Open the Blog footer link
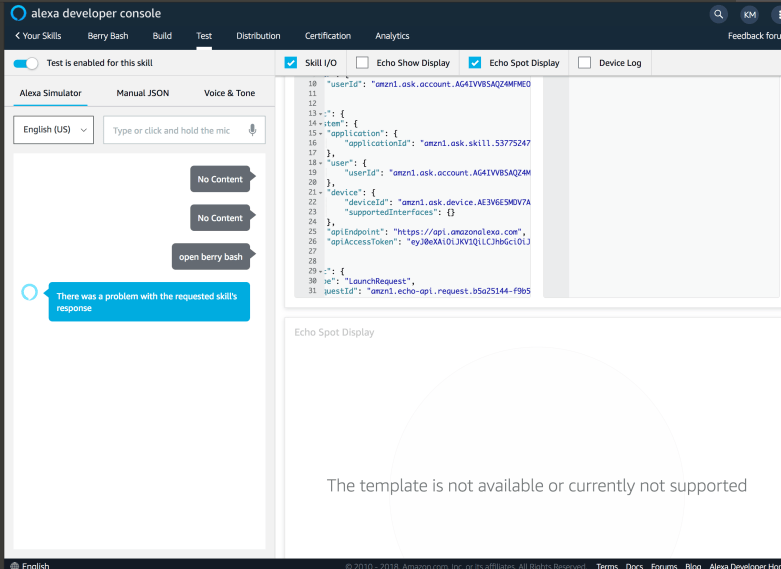This screenshot has height=569, width=781. click(693, 566)
